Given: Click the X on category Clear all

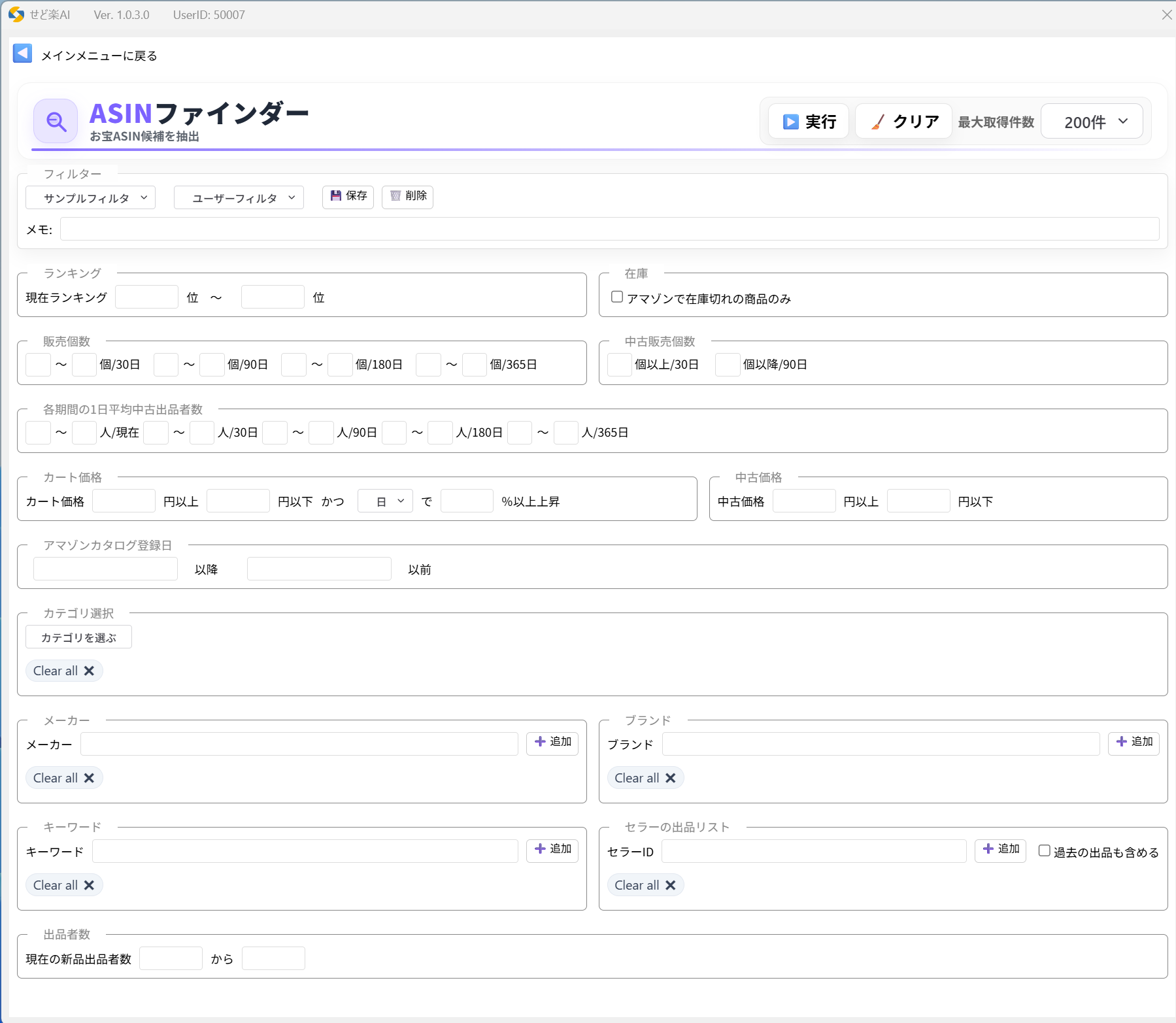Looking at the screenshot, I should coord(90,671).
